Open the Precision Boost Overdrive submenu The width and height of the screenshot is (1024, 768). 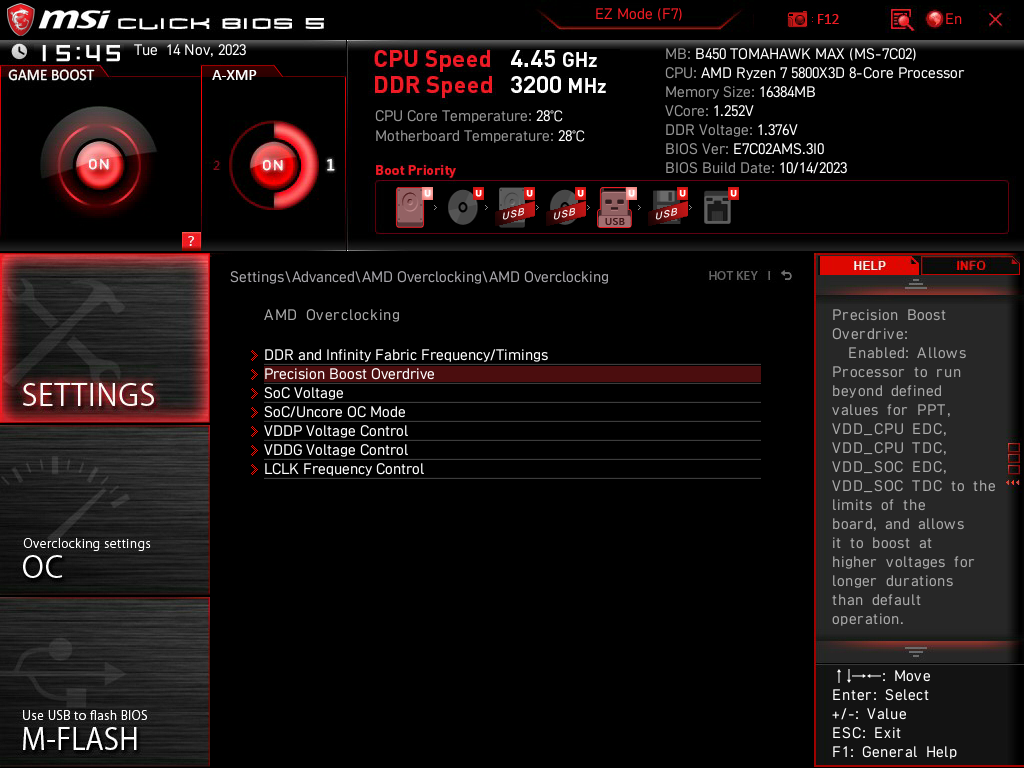tap(512, 374)
